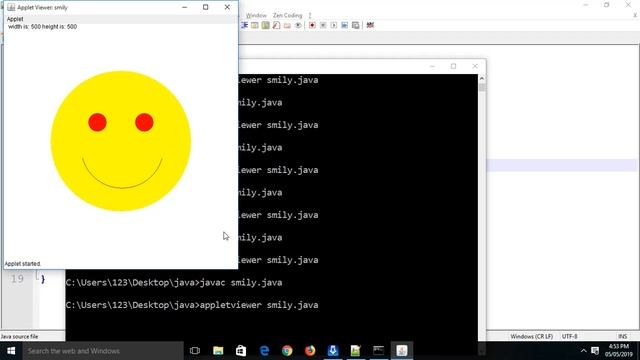Screen dimensions: 640x360
Task: Toggle the indent guide toolbar icon
Action: pyautogui.click(x=244, y=25)
